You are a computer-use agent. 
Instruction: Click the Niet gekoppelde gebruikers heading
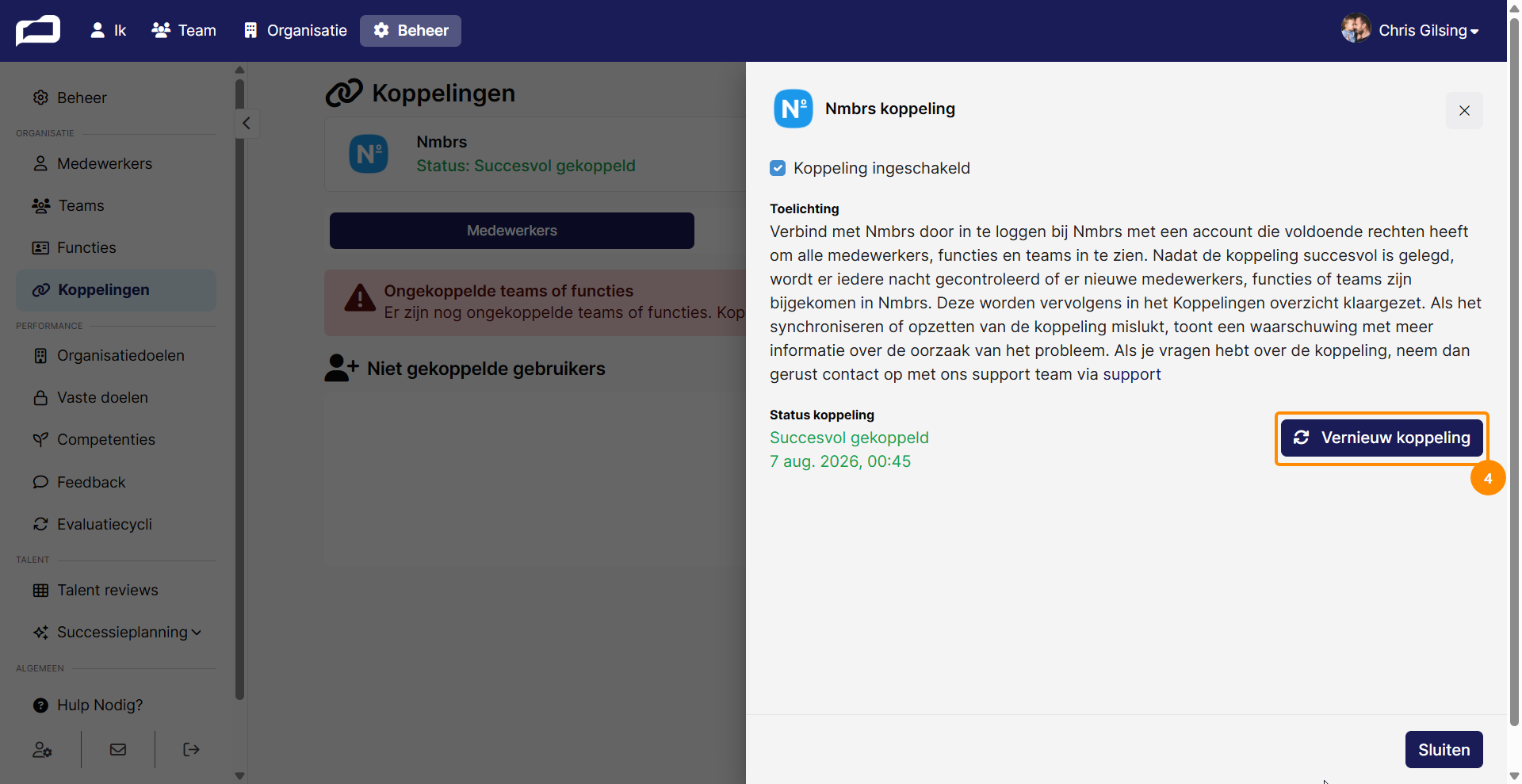pyautogui.click(x=486, y=369)
